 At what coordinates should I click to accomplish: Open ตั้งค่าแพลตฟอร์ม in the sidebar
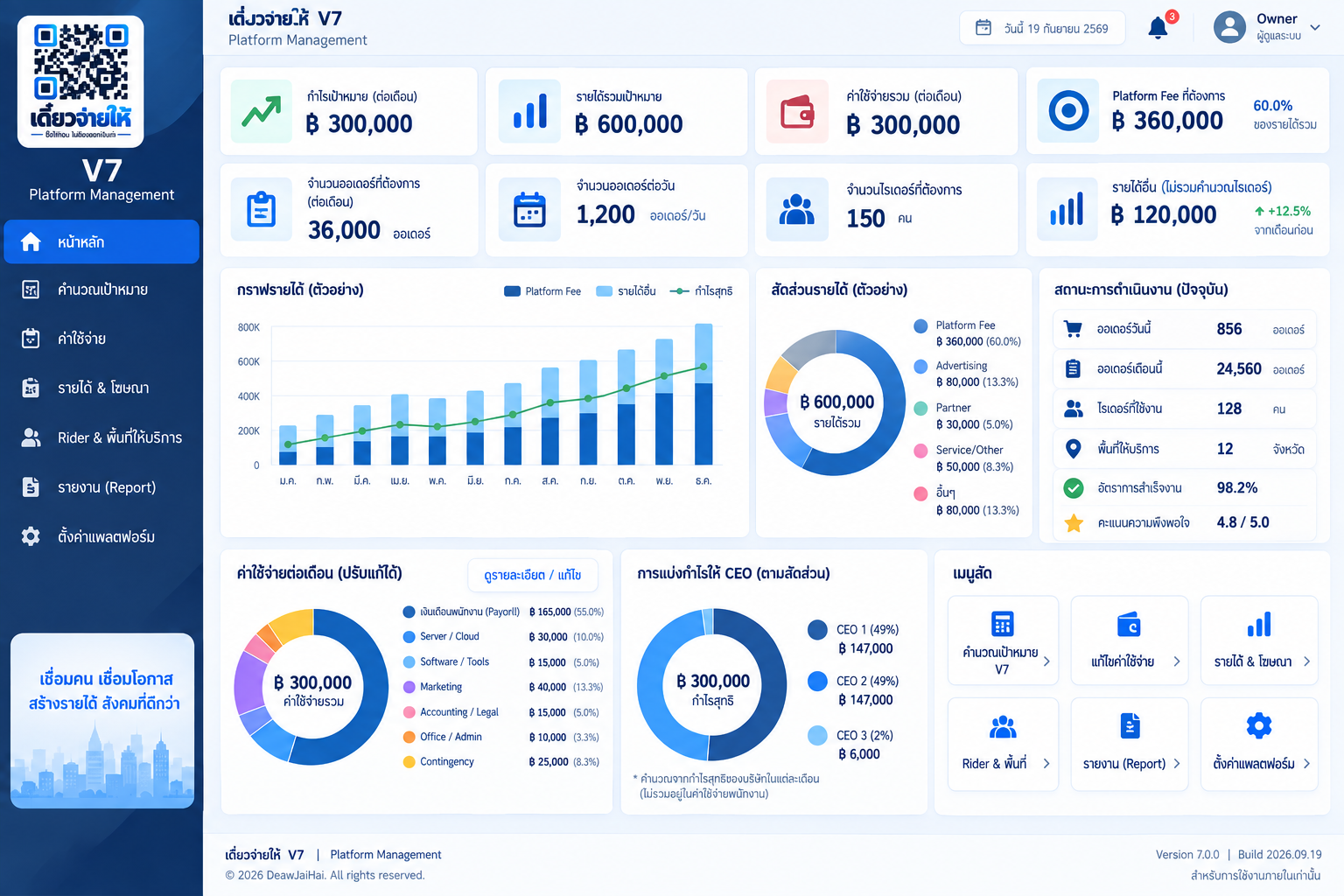(101, 536)
